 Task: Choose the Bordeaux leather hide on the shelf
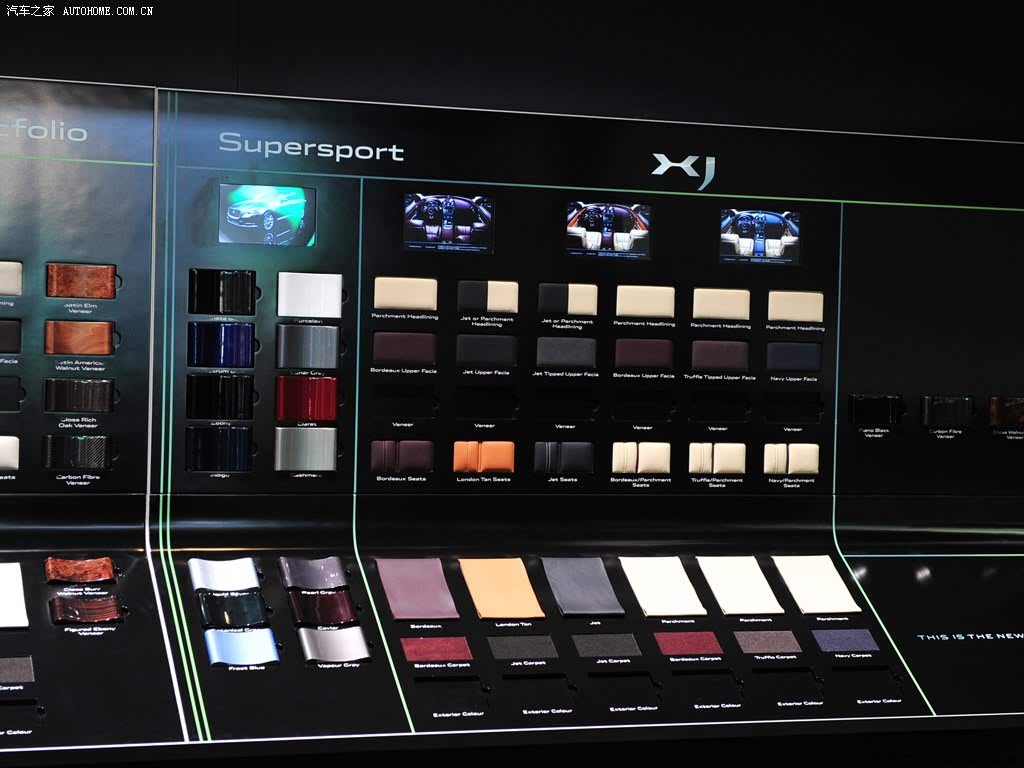[x=417, y=588]
